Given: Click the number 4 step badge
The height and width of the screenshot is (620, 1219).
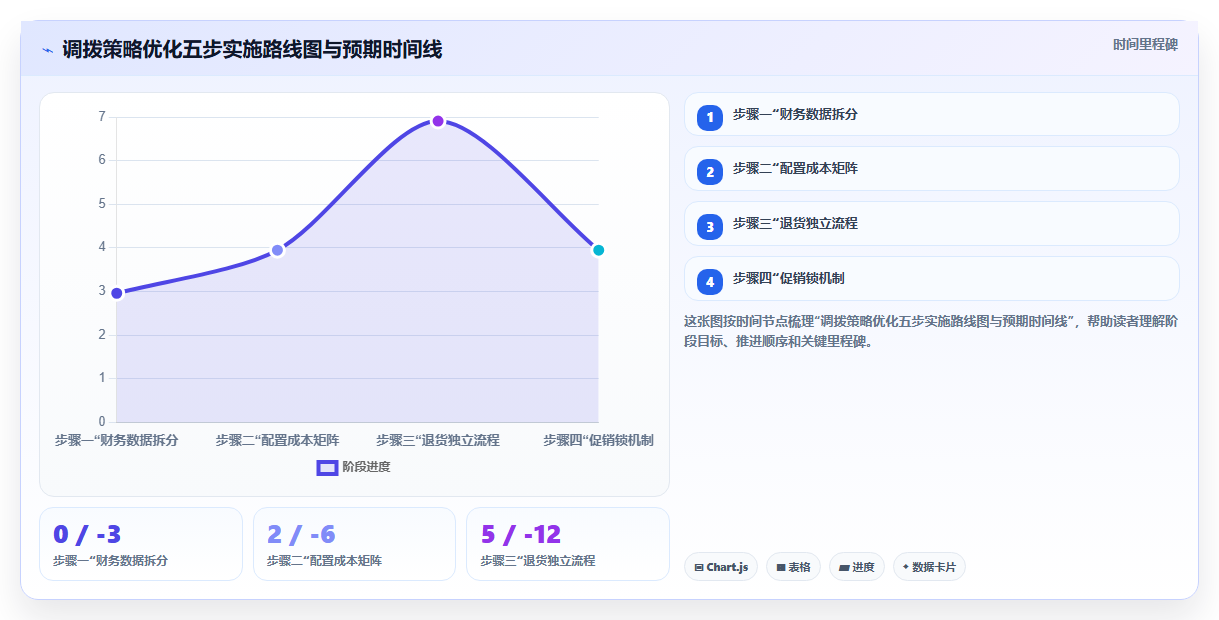Looking at the screenshot, I should pos(710,281).
